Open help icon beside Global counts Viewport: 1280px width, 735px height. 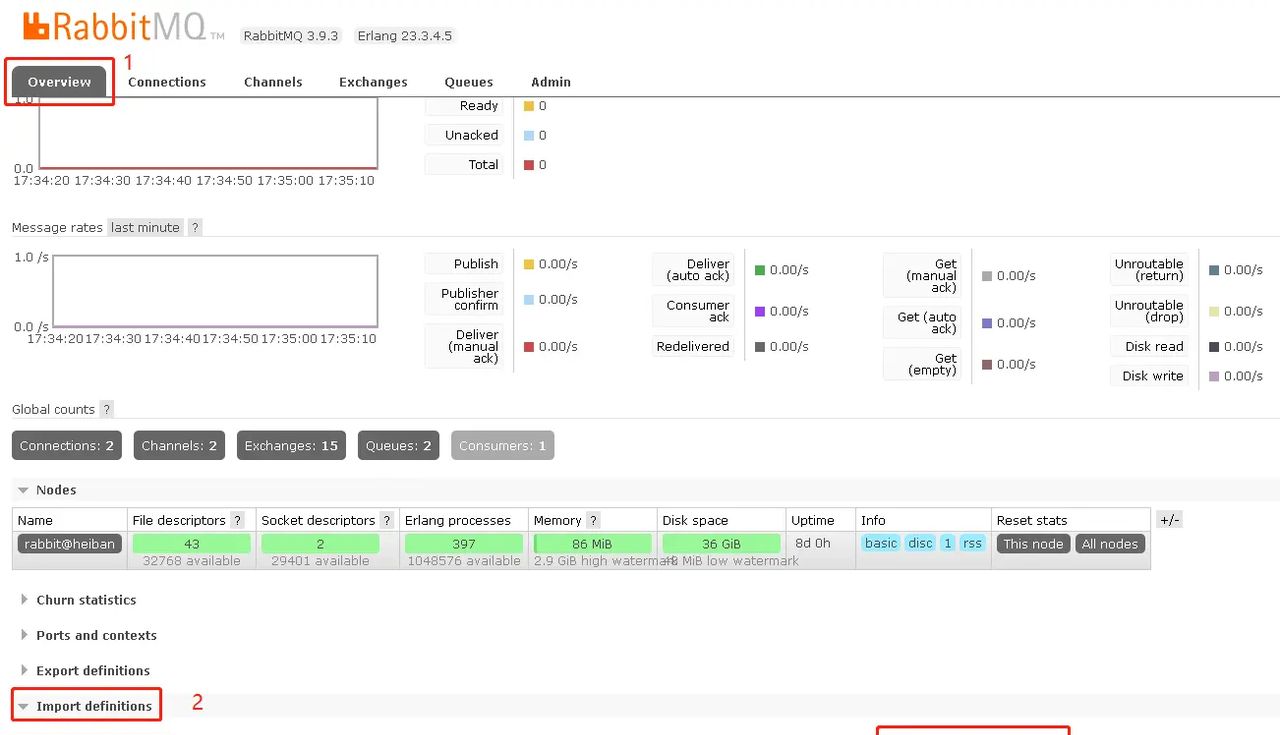point(107,410)
